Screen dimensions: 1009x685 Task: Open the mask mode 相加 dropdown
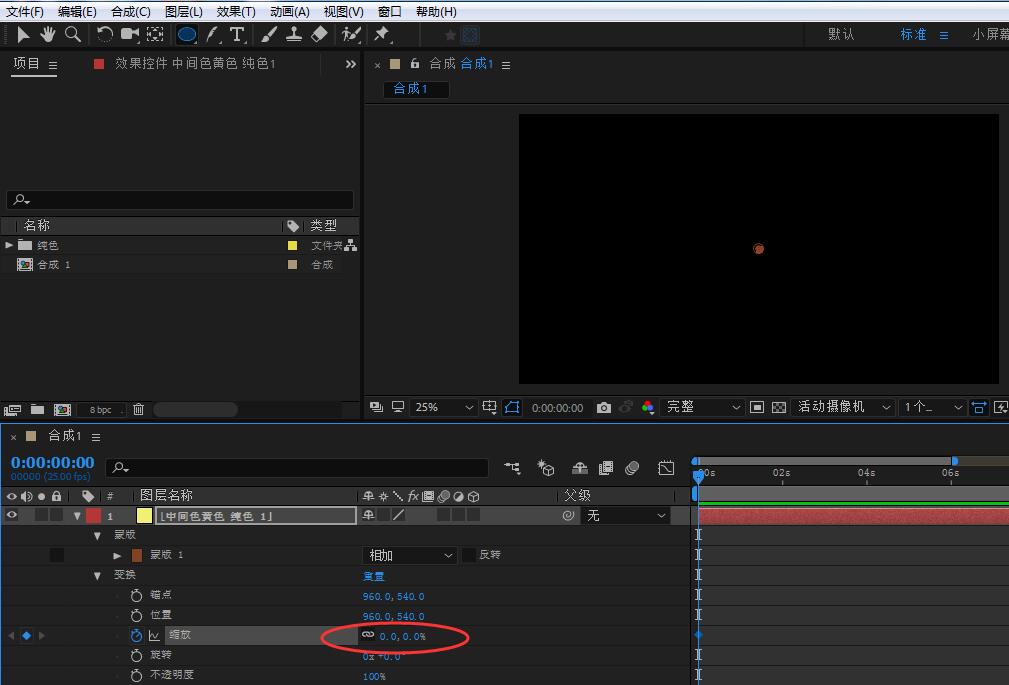[410, 555]
